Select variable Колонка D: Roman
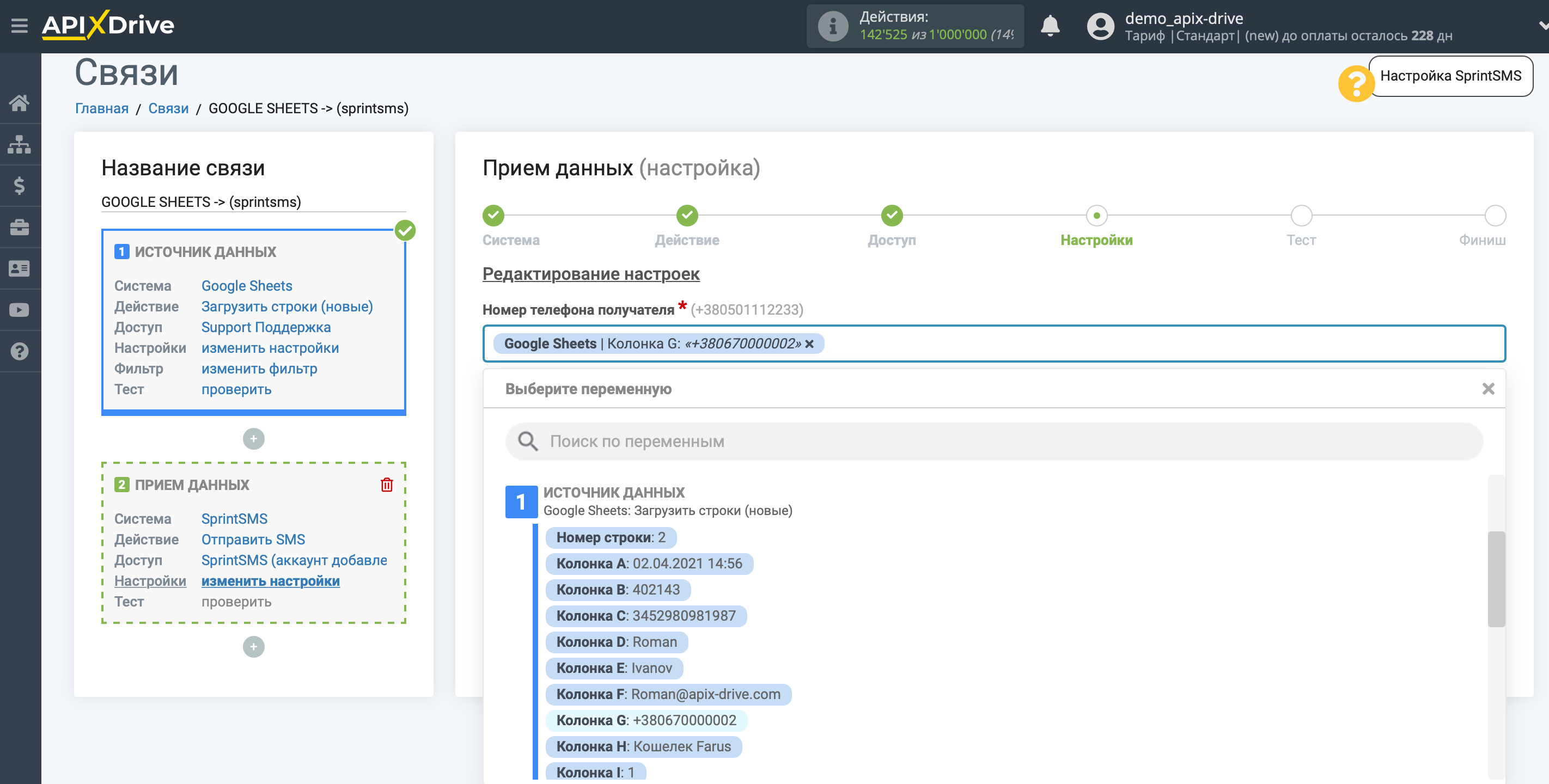This screenshot has width=1549, height=784. coord(617,642)
